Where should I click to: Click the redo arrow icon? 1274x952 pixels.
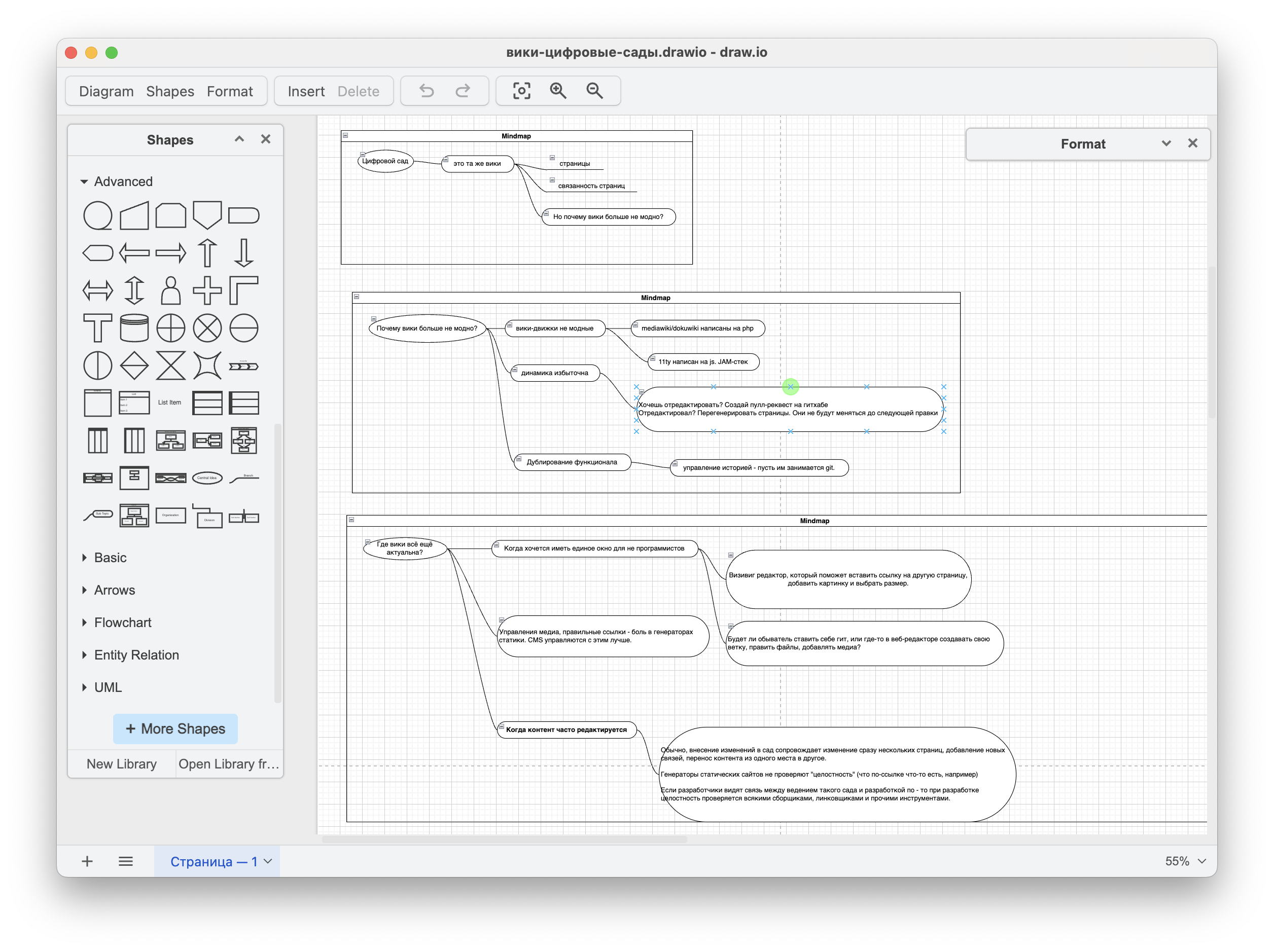coord(463,91)
